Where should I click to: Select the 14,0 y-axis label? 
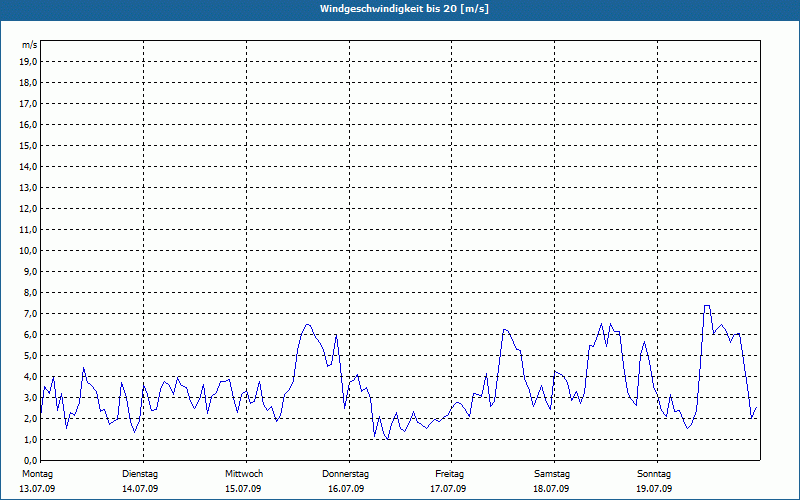click(x=28, y=167)
